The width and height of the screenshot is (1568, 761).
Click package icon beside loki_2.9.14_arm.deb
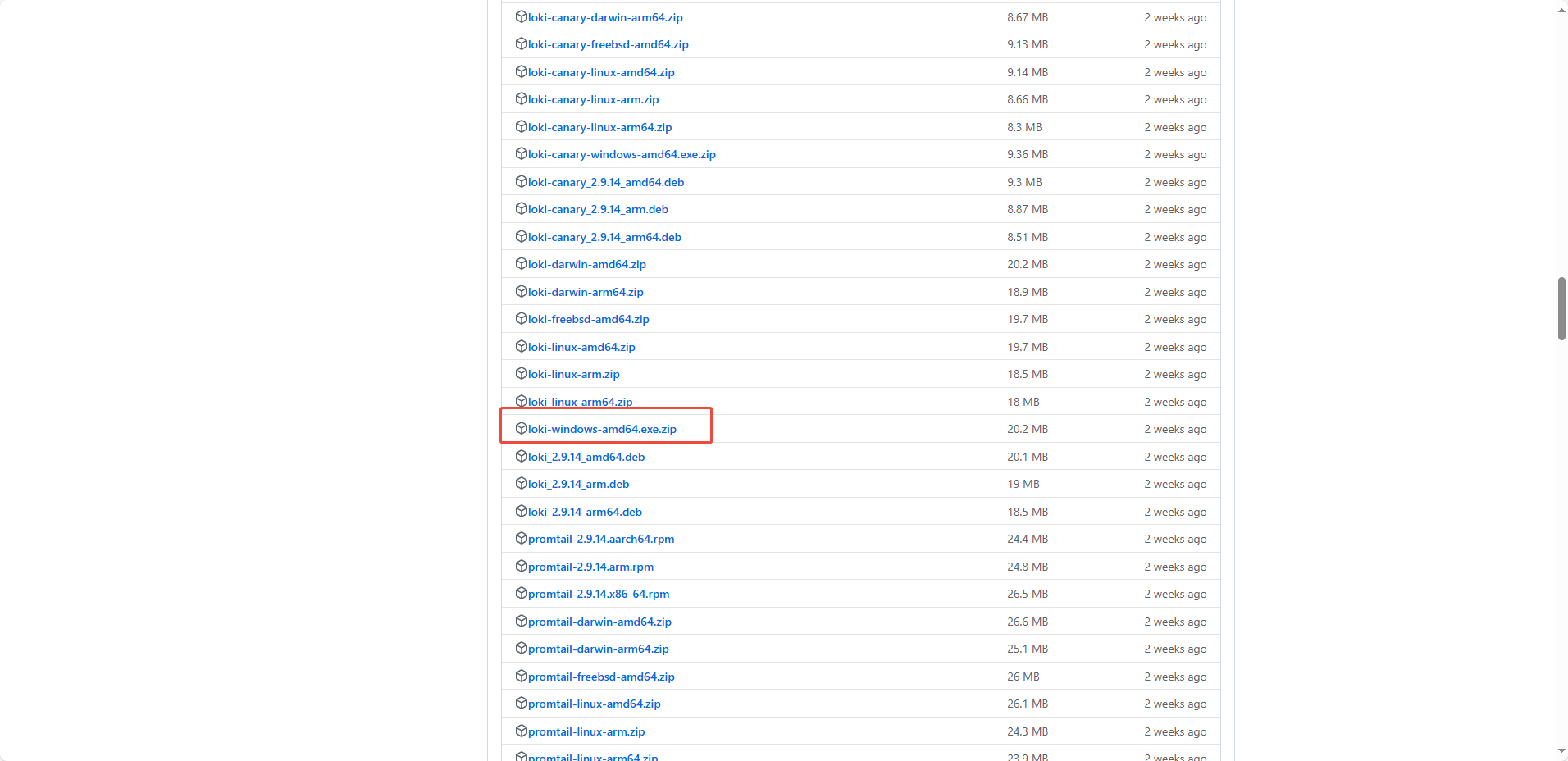pos(521,484)
